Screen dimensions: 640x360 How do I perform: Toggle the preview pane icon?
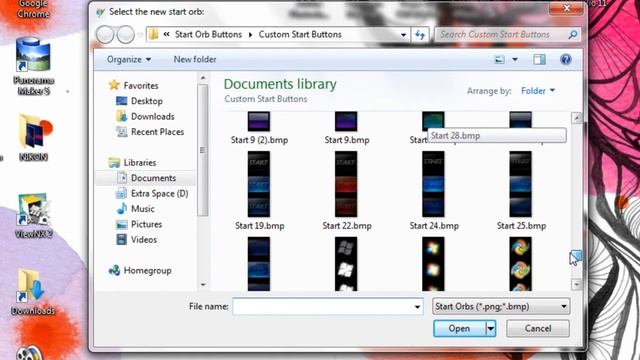click(x=539, y=60)
